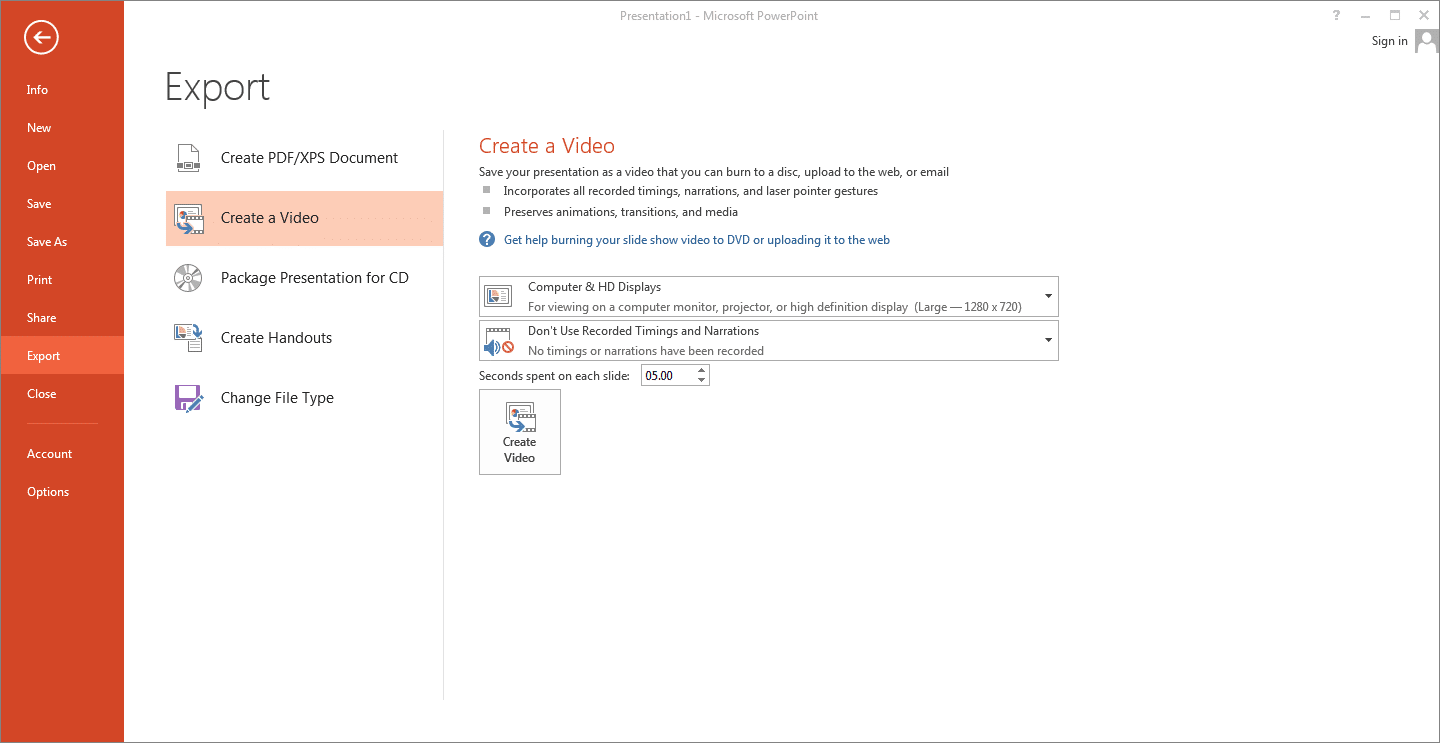Click the Create Handouts icon
Image resolution: width=1440 pixels, height=743 pixels.
[189, 338]
